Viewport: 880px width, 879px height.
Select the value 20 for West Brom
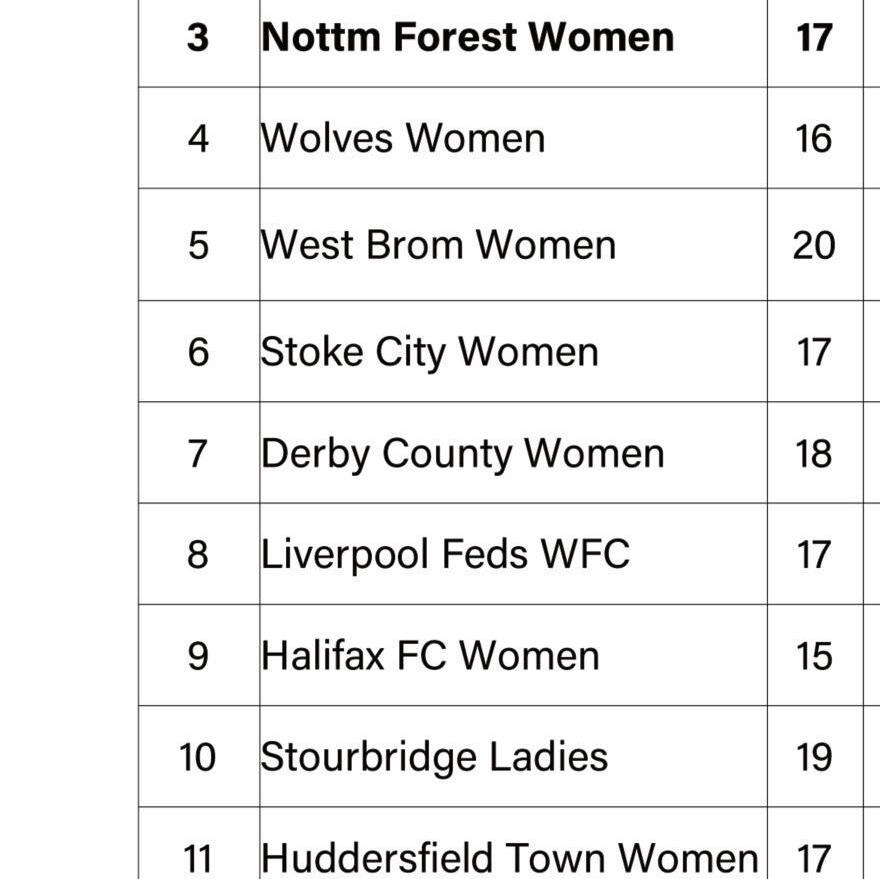(814, 245)
